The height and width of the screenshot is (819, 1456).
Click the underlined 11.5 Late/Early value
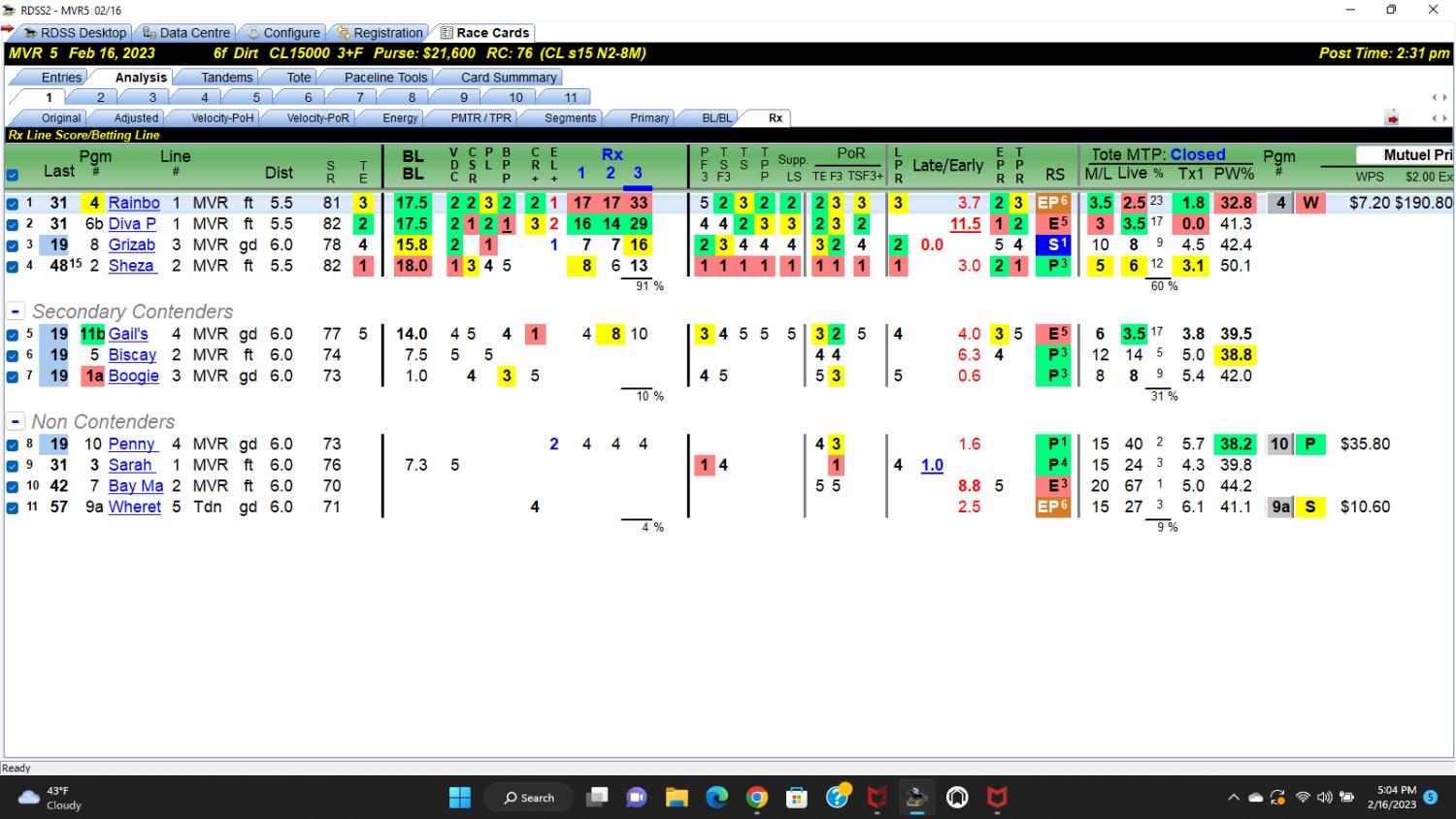pyautogui.click(x=965, y=224)
